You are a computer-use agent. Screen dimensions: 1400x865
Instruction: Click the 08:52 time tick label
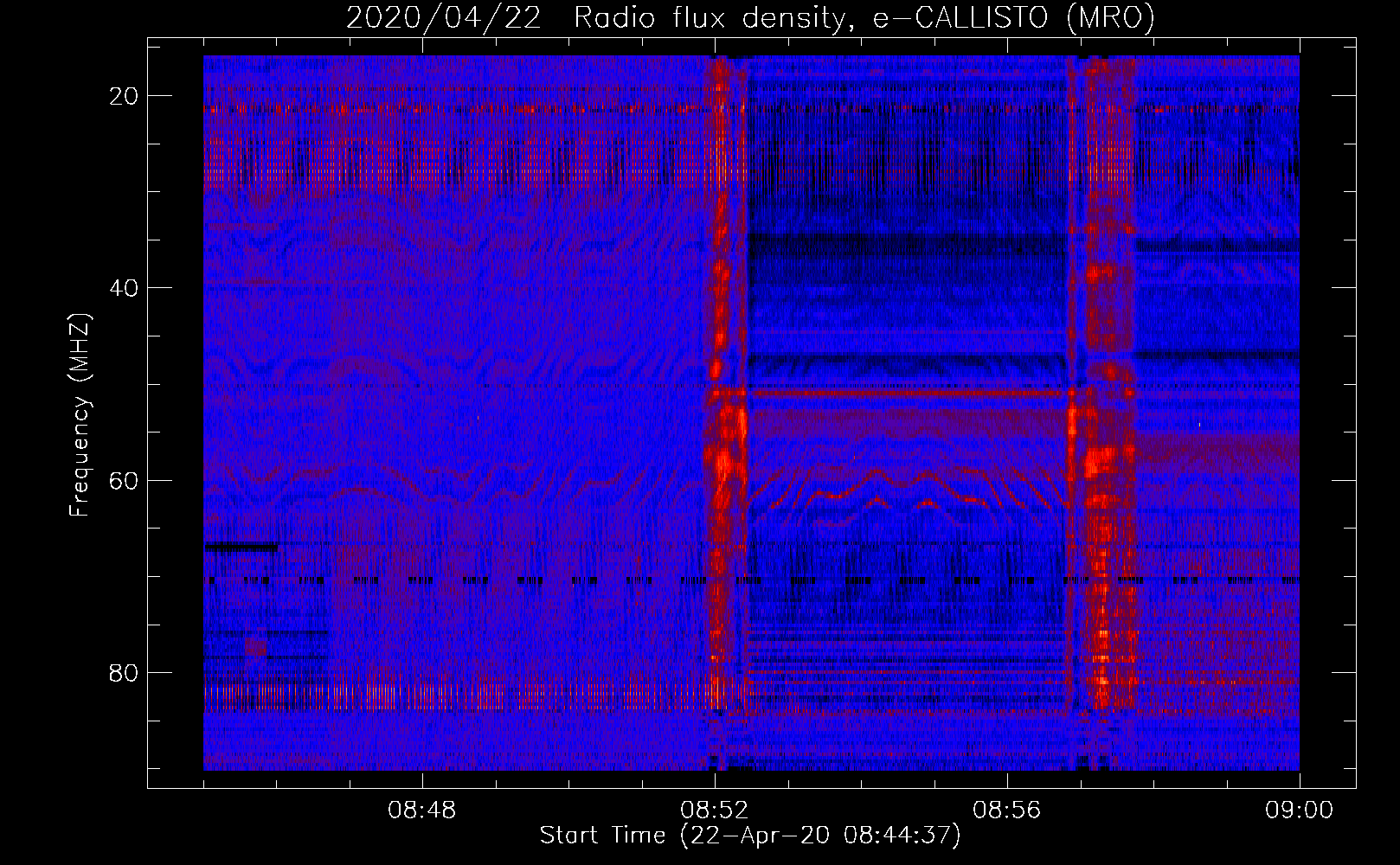pos(715,811)
